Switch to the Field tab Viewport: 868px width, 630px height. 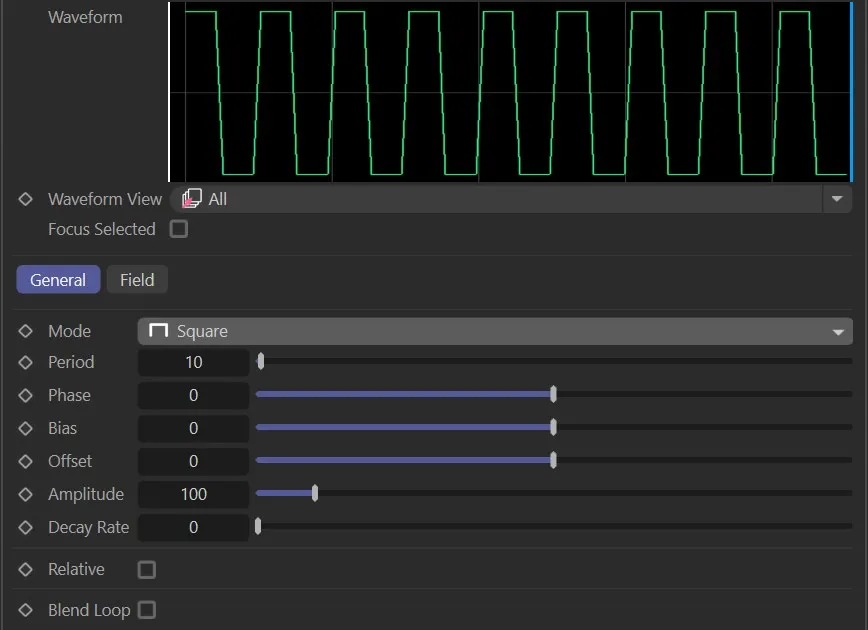click(136, 279)
